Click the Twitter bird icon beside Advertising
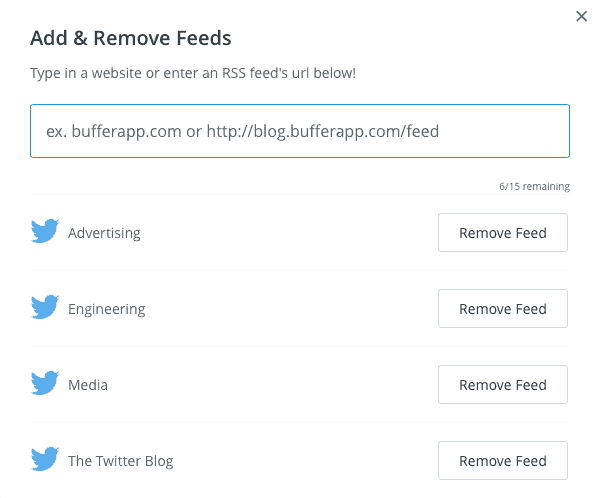597x498 pixels. (45, 231)
